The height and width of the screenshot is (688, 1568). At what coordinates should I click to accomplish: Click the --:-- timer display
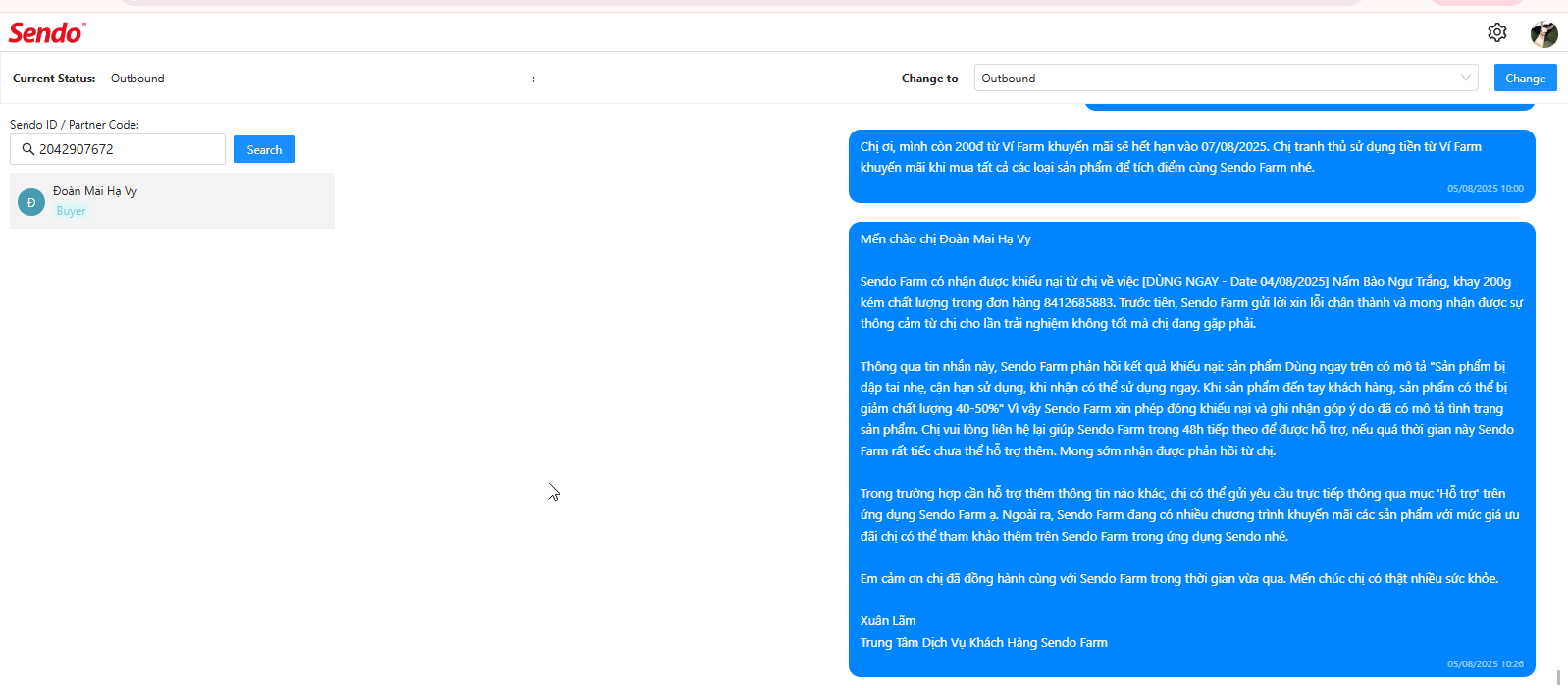tap(533, 79)
